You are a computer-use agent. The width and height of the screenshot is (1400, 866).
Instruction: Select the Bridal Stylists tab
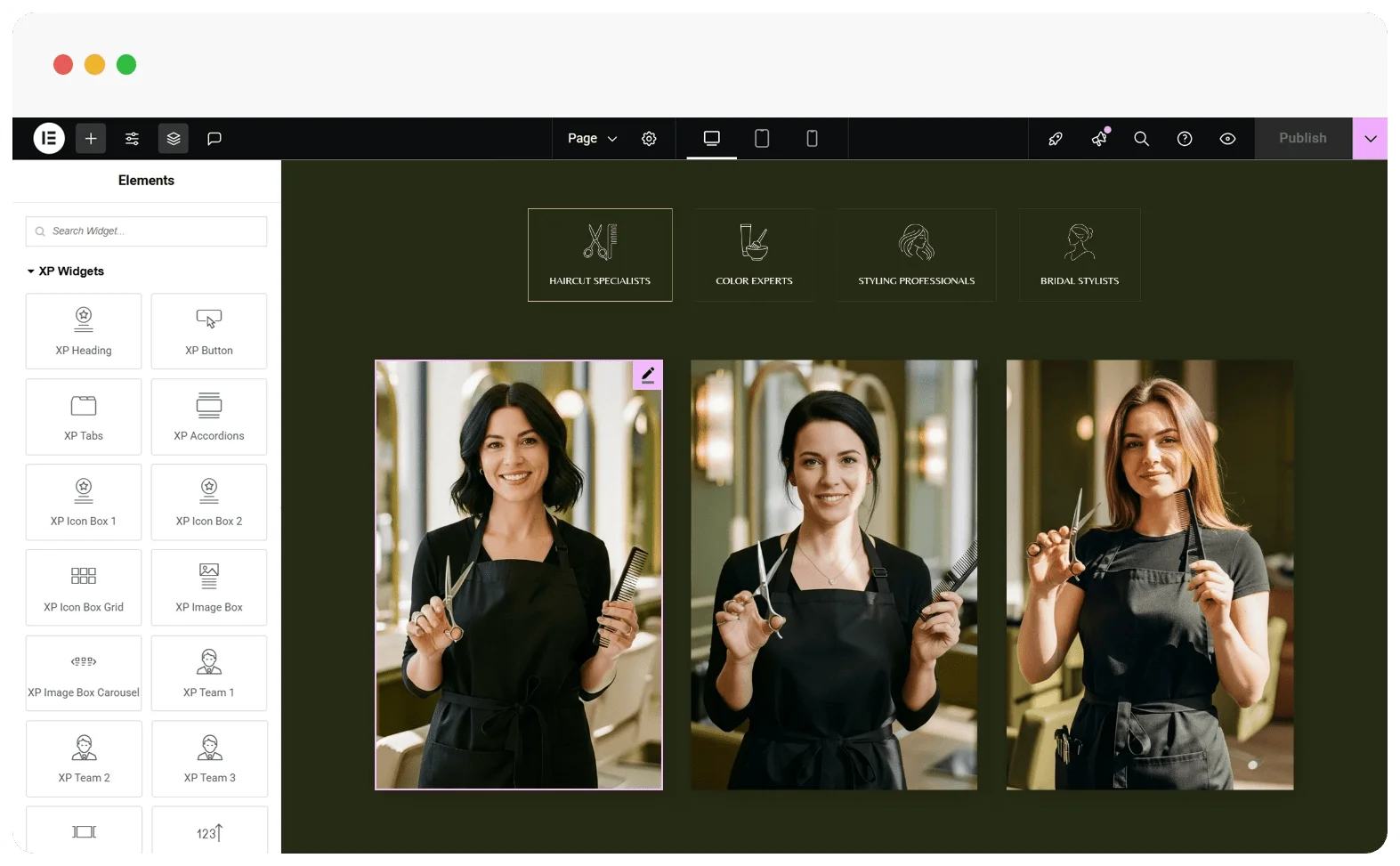click(1080, 255)
